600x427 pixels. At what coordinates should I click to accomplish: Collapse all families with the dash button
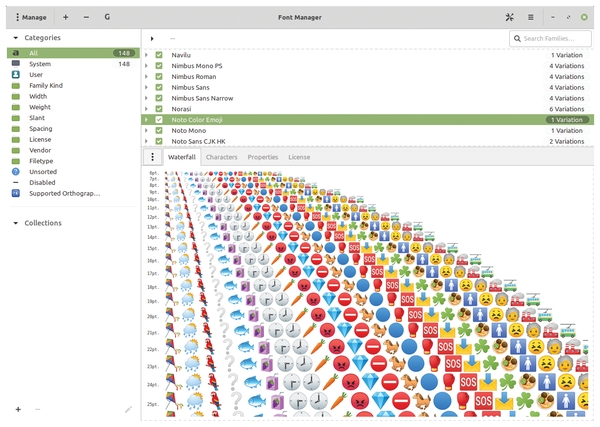click(173, 39)
